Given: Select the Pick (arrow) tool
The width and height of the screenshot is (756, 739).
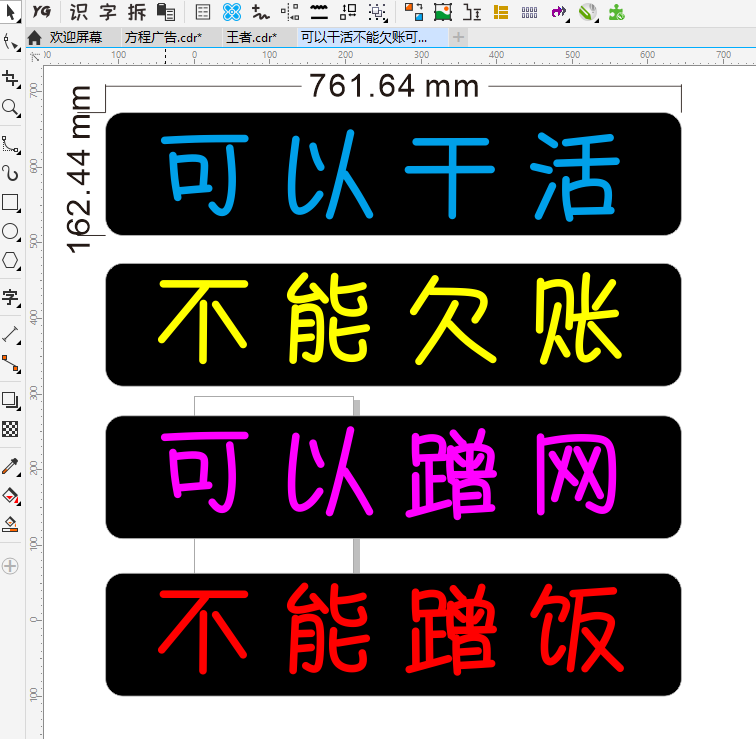Looking at the screenshot, I should point(11,12).
